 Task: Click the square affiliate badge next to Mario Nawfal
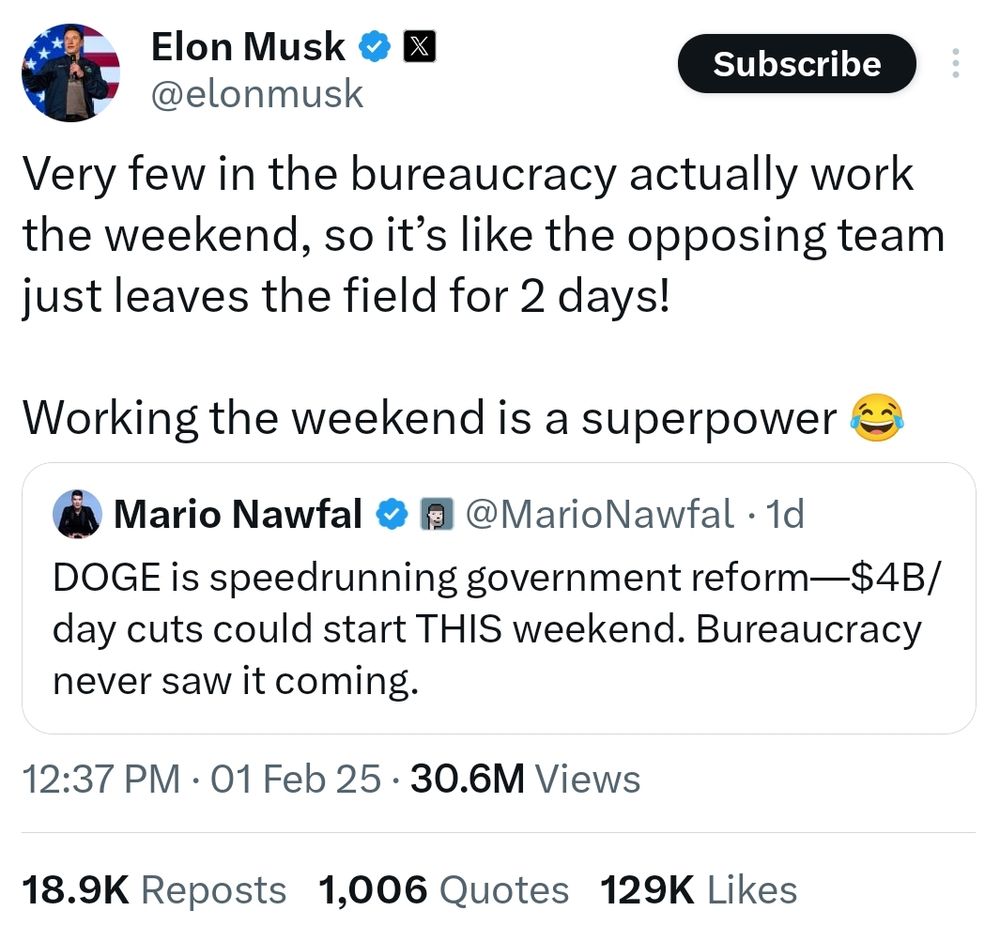click(437, 515)
